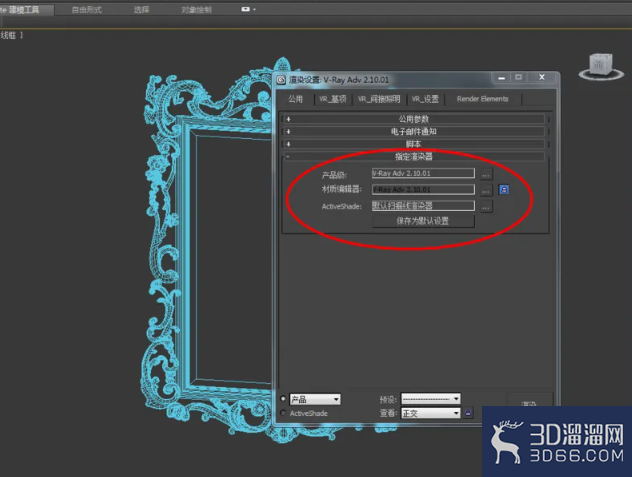Select the ActiveShade radio button
Screen dimensions: 632x477
(283, 412)
